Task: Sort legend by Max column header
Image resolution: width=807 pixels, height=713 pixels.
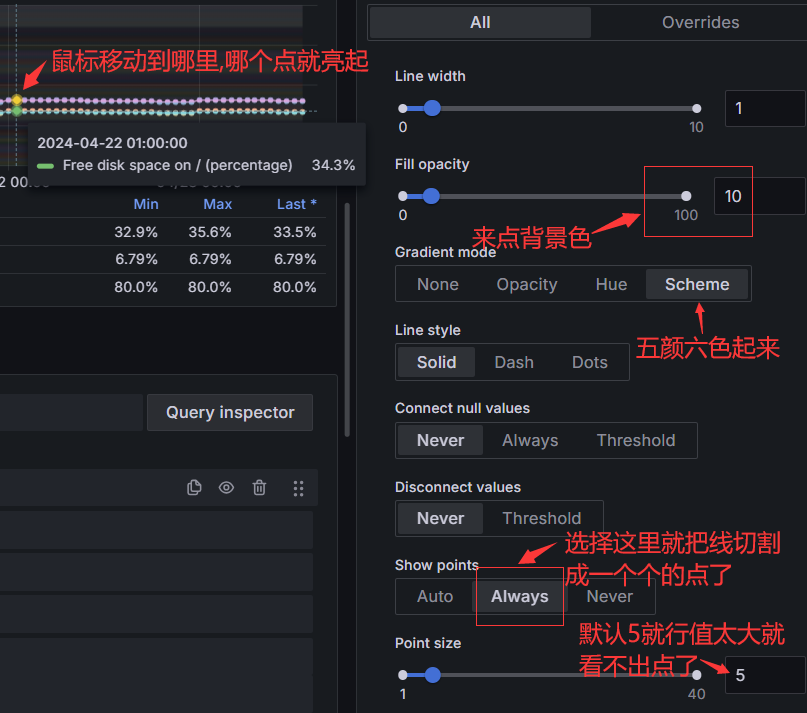Action: [217, 204]
